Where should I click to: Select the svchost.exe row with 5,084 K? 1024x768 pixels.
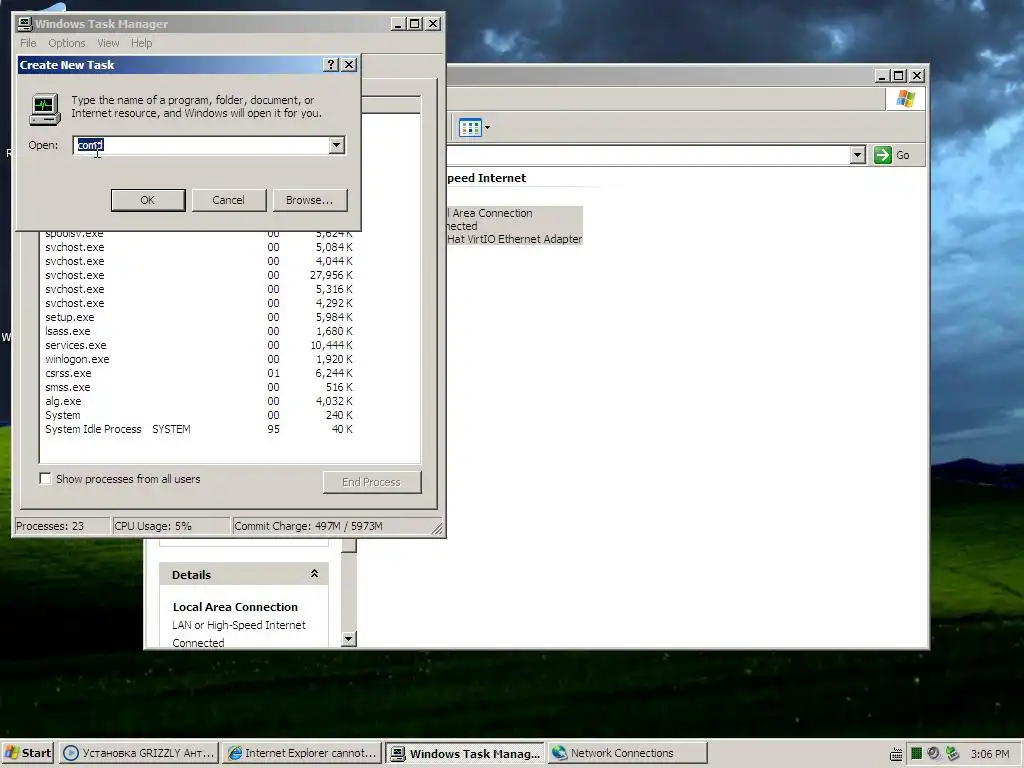tap(199, 248)
